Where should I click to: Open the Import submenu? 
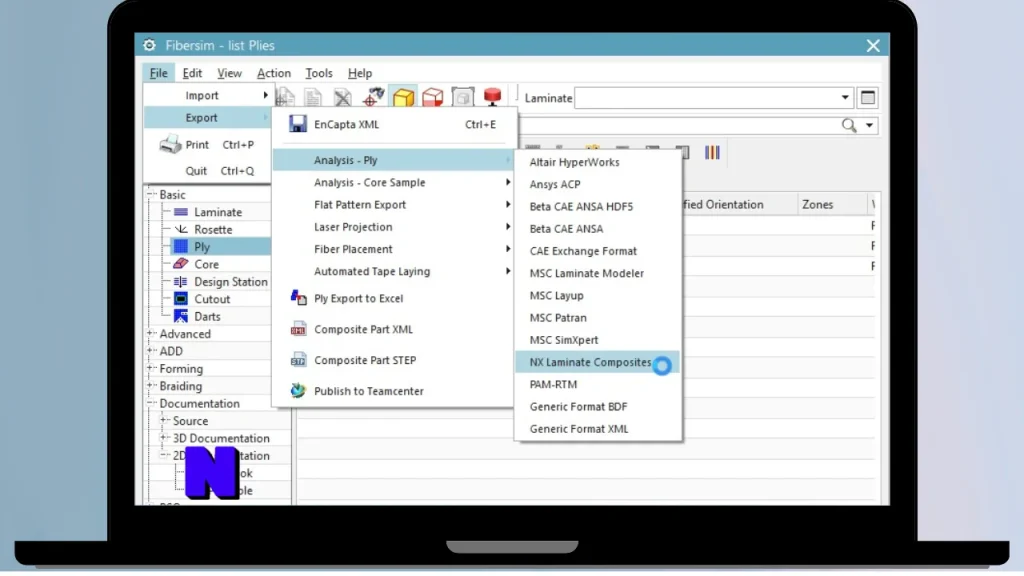[209, 95]
